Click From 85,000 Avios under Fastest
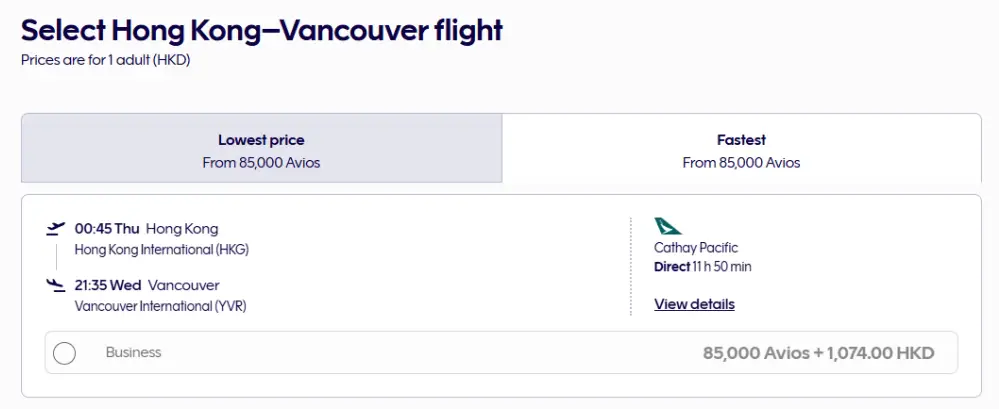 [741, 162]
